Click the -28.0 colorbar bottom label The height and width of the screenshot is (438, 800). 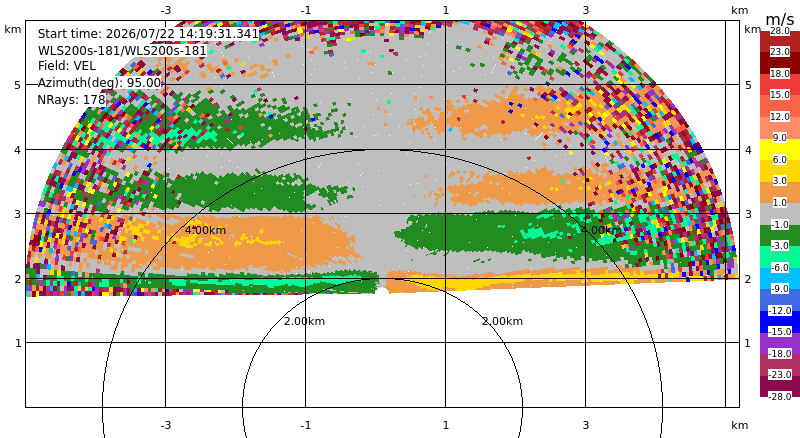pyautogui.click(x=780, y=396)
